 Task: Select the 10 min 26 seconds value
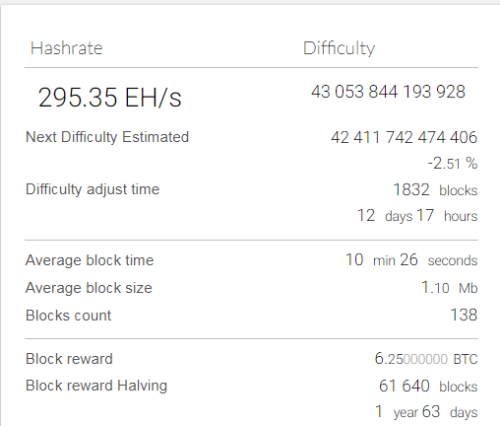click(x=412, y=260)
